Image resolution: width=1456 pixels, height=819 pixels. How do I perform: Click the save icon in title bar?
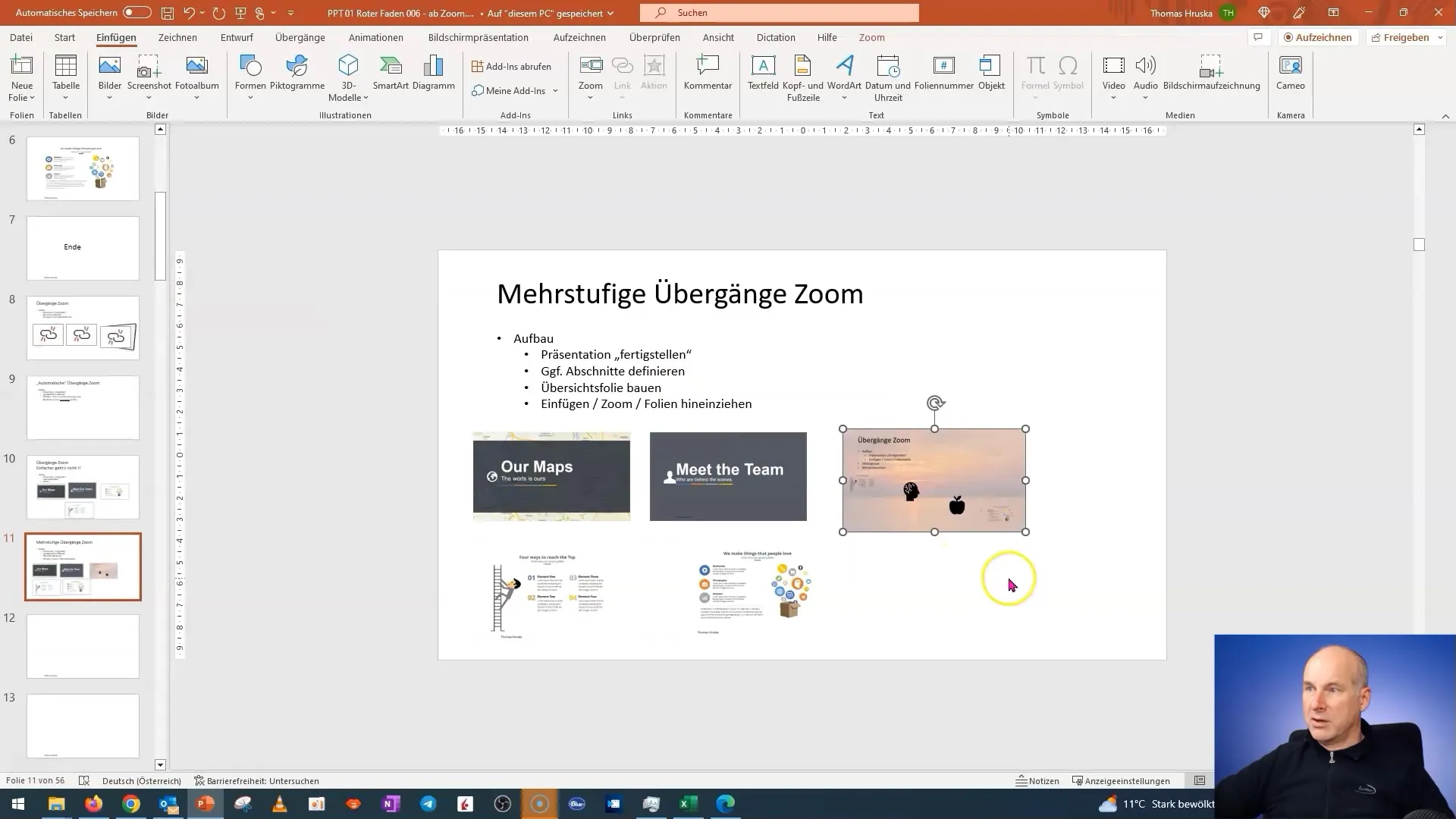coord(167,13)
